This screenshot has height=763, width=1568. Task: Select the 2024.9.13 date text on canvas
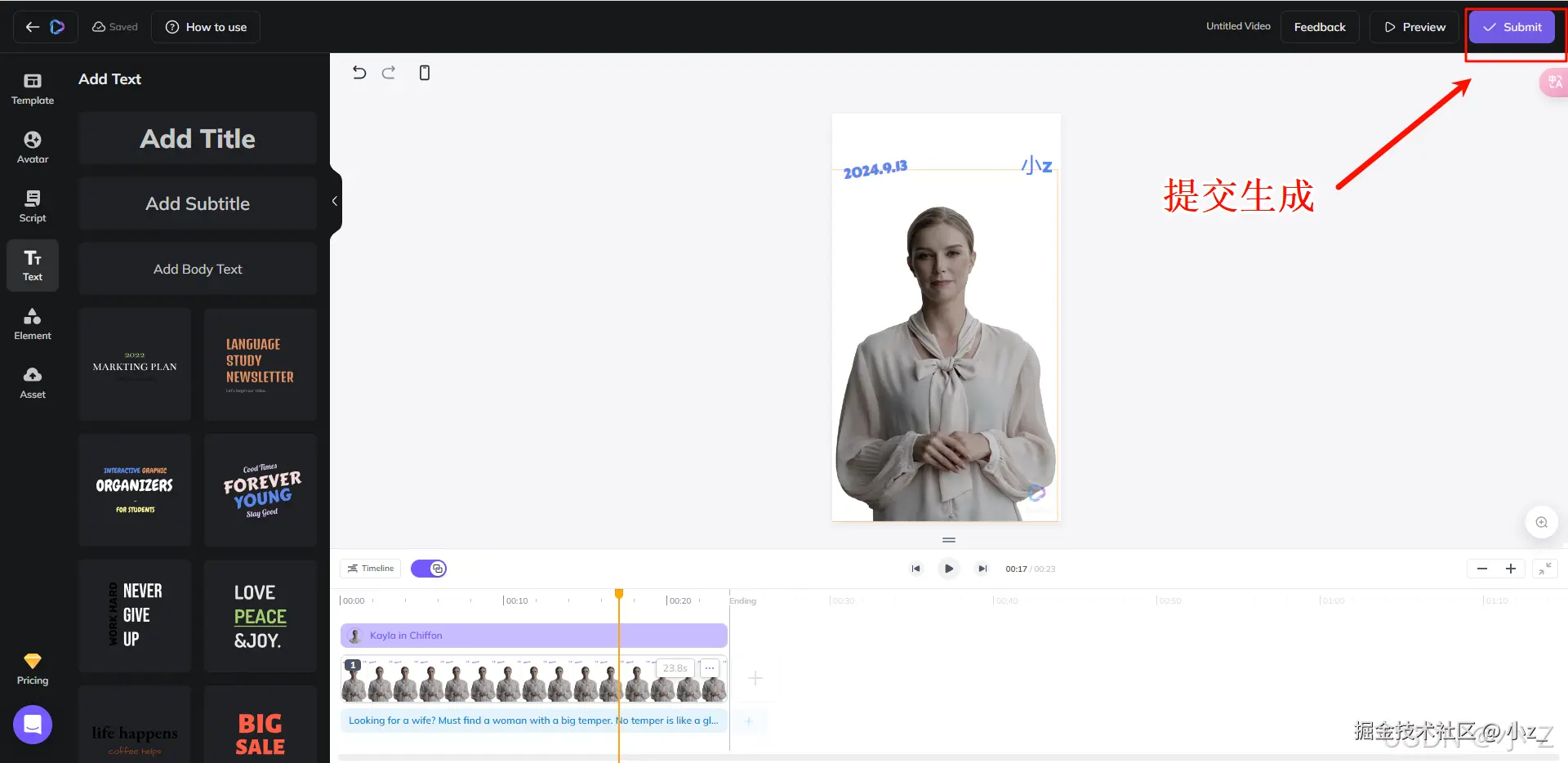pos(875,169)
